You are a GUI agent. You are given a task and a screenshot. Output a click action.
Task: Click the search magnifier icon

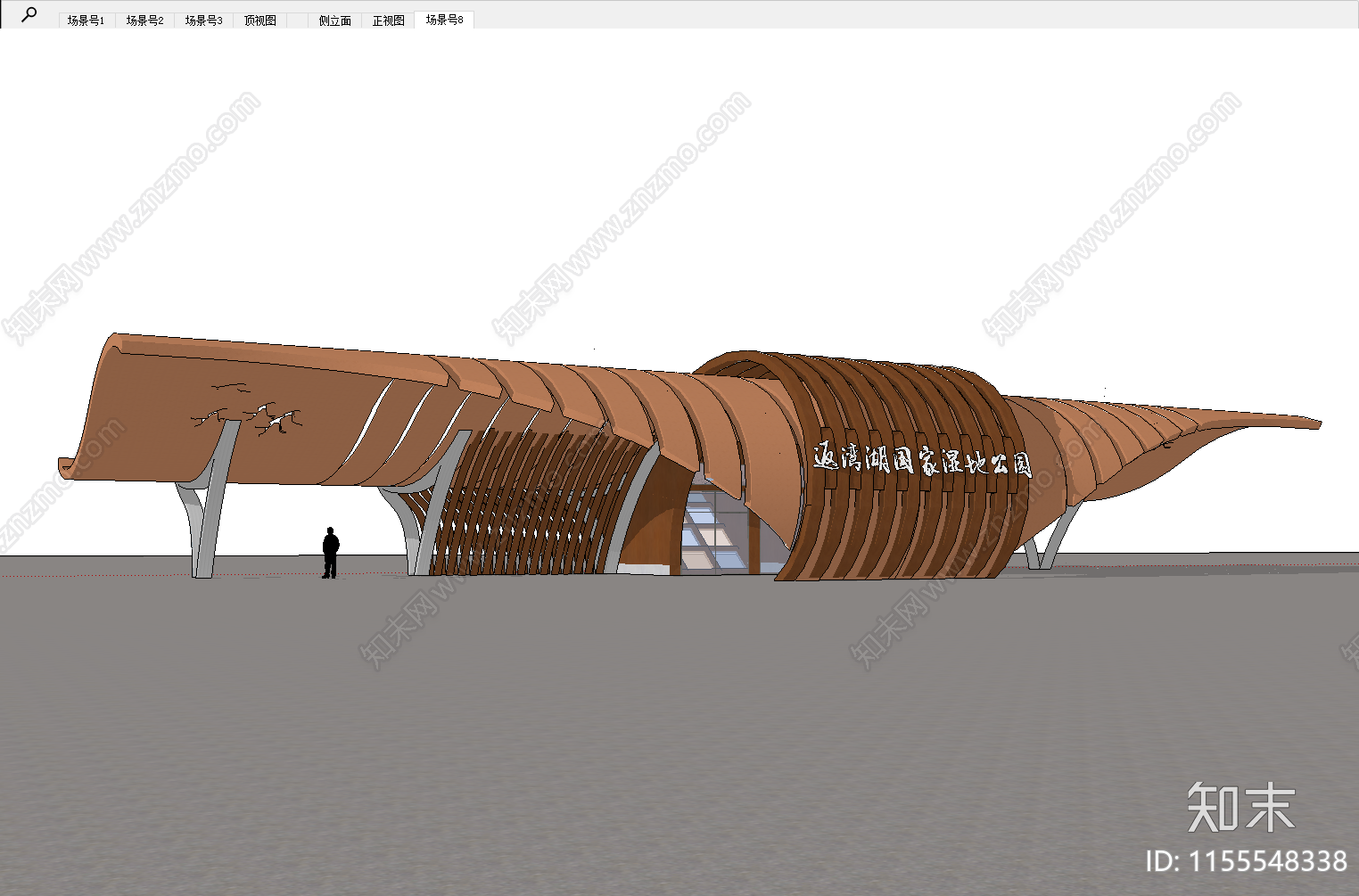(x=29, y=14)
